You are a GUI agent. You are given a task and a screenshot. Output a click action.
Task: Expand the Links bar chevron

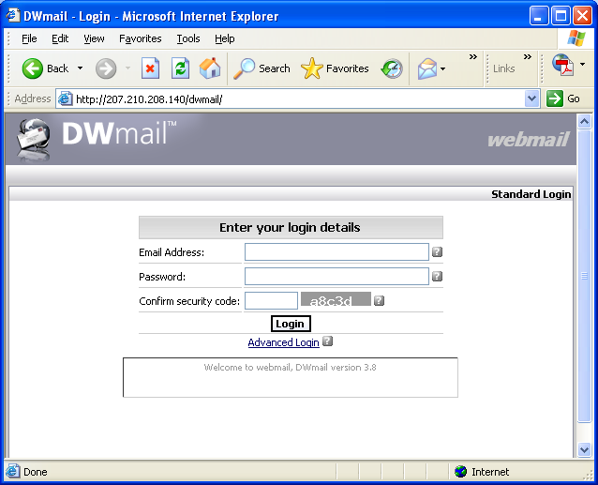[527, 57]
